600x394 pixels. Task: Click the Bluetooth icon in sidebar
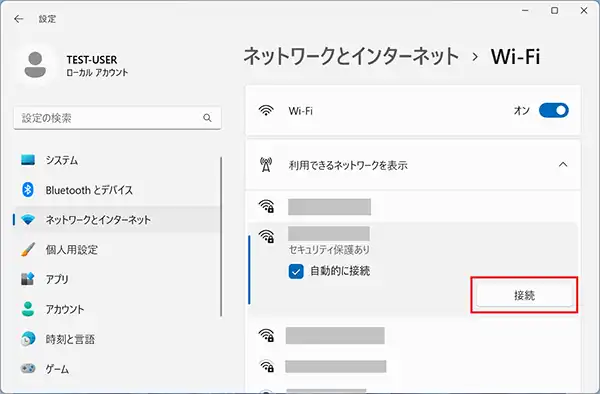coord(28,190)
